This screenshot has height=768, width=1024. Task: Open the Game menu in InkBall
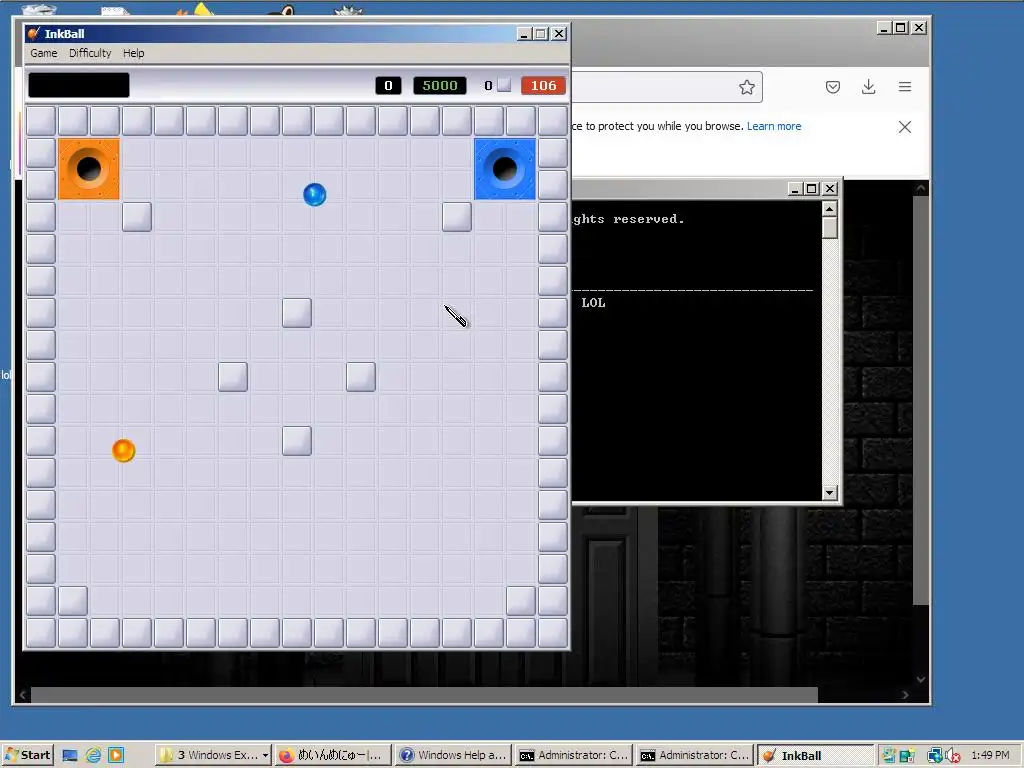tap(44, 53)
